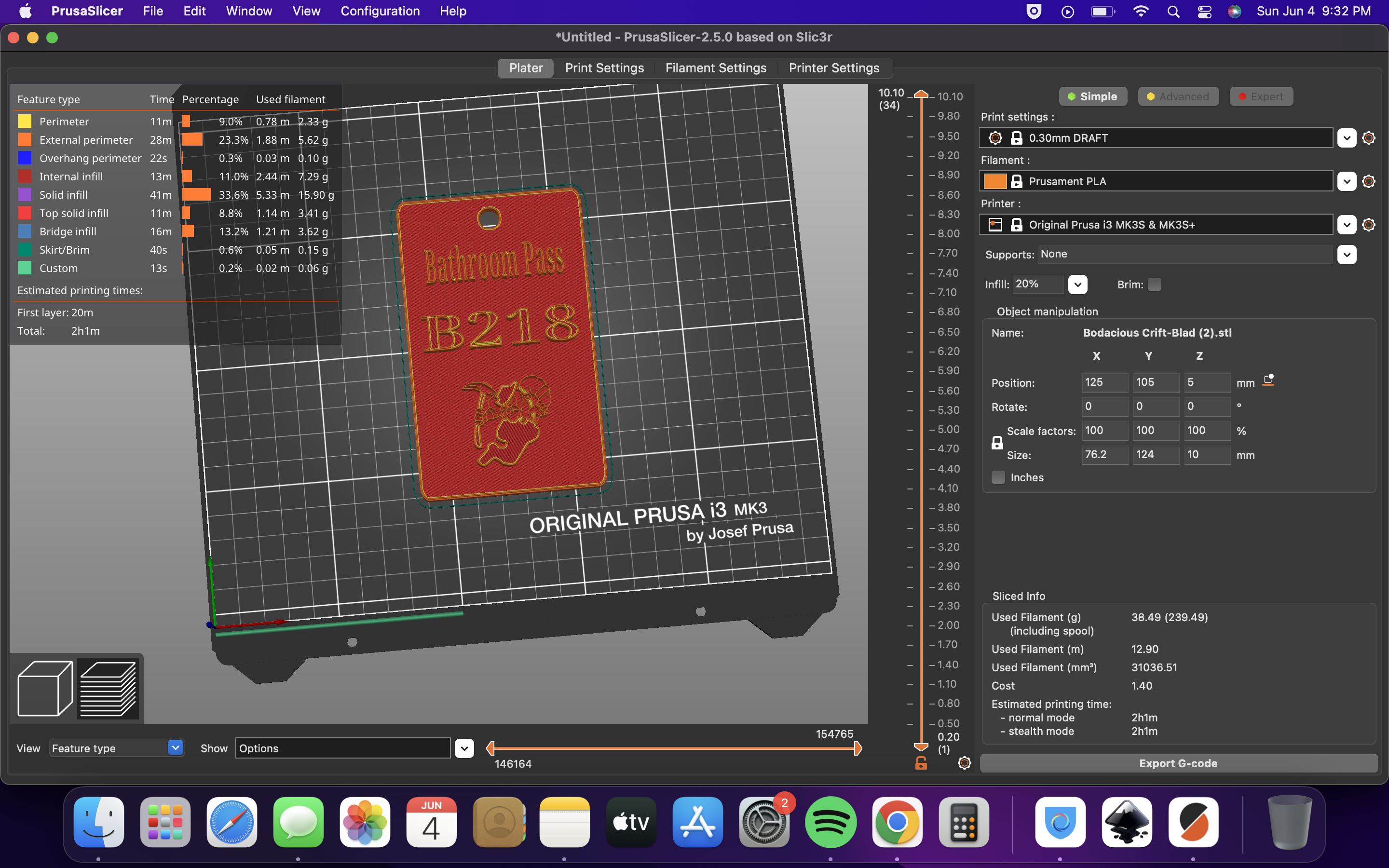Open Spotlight search in menu bar

pyautogui.click(x=1173, y=12)
